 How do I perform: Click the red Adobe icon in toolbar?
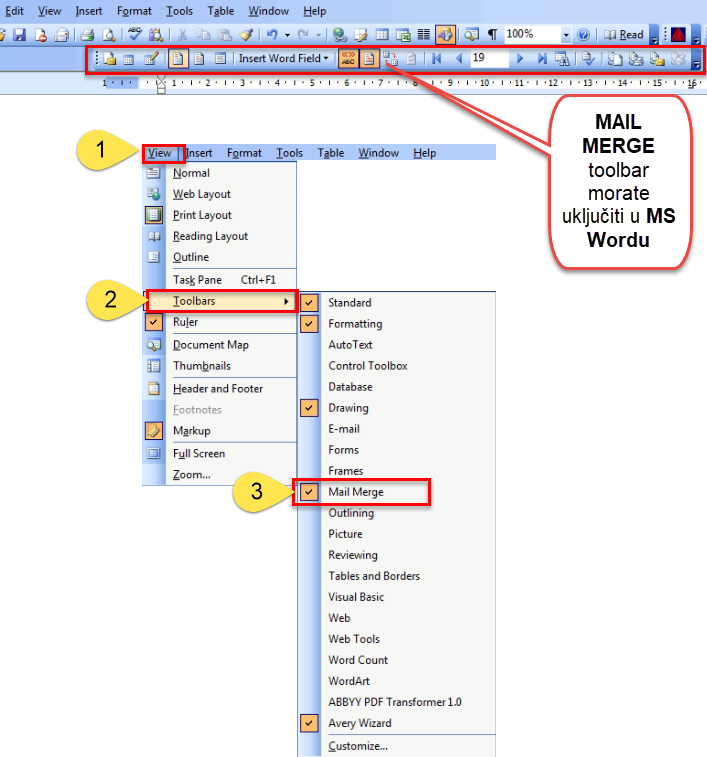pos(678,35)
